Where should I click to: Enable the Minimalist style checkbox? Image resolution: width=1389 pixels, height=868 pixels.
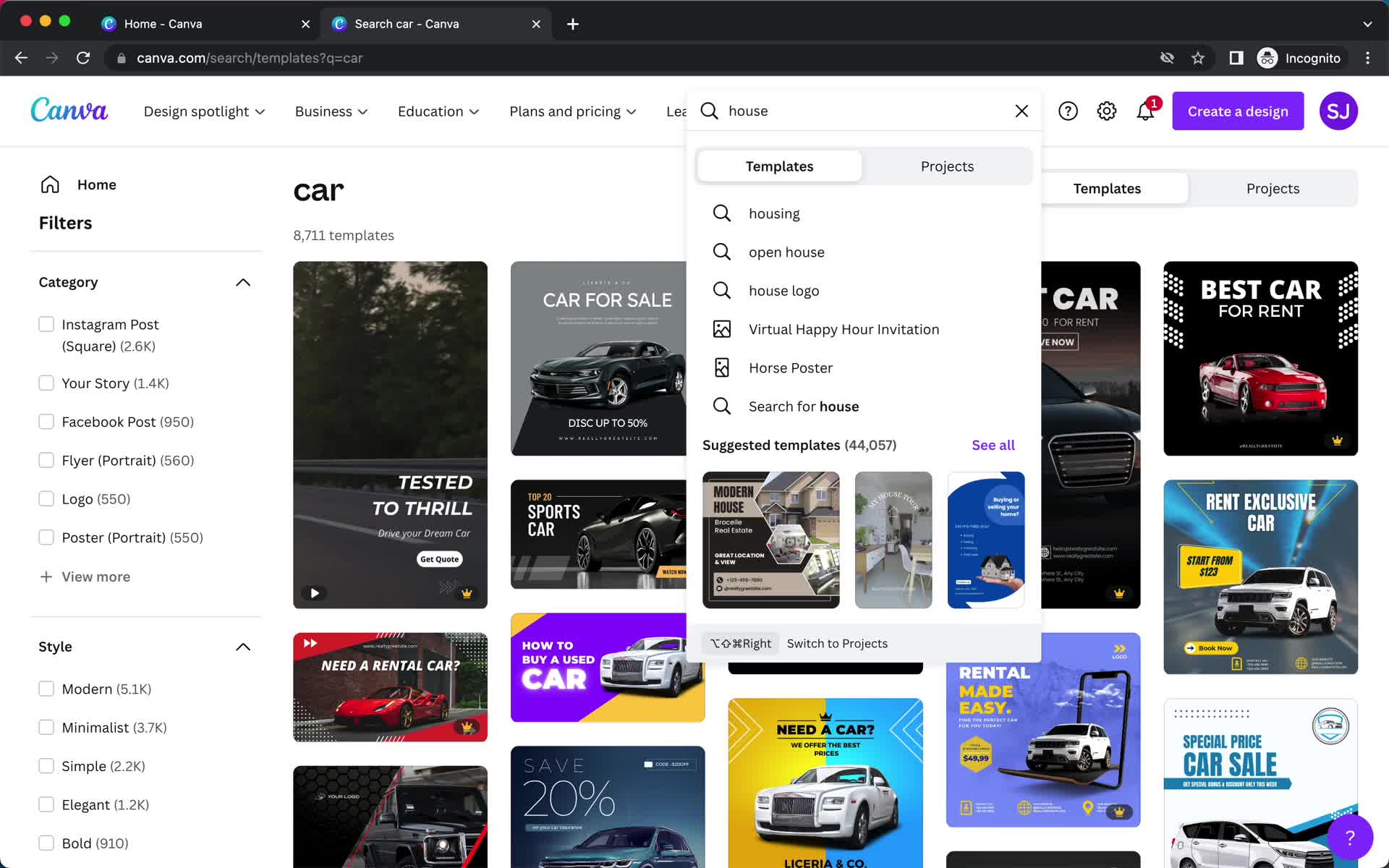(x=47, y=727)
